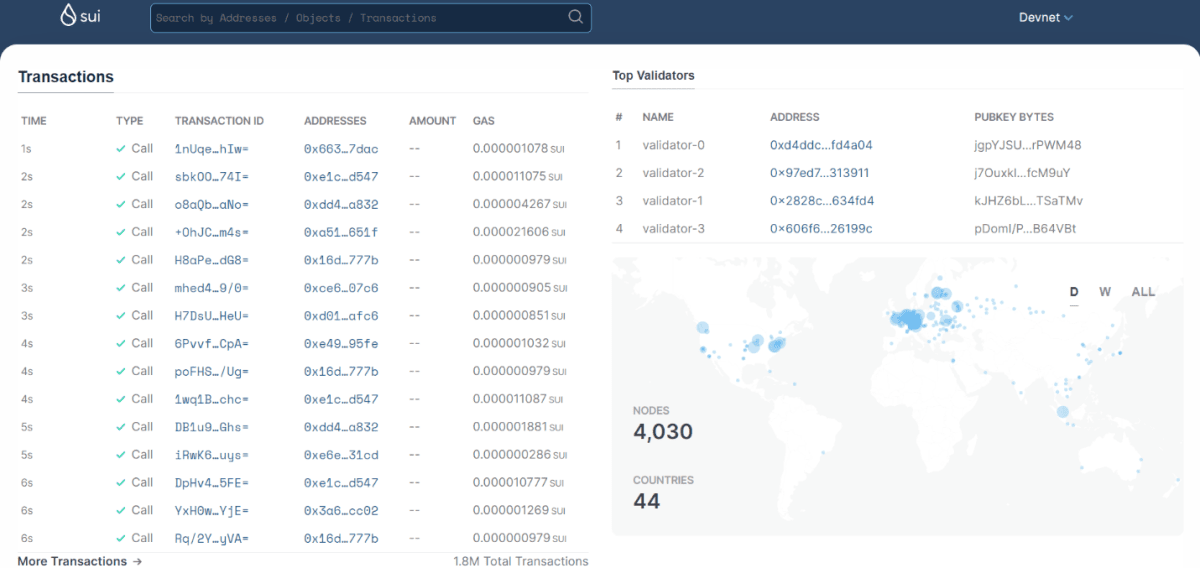Open transaction iRwK6…uys=
The width and height of the screenshot is (1200, 568).
tap(211, 455)
